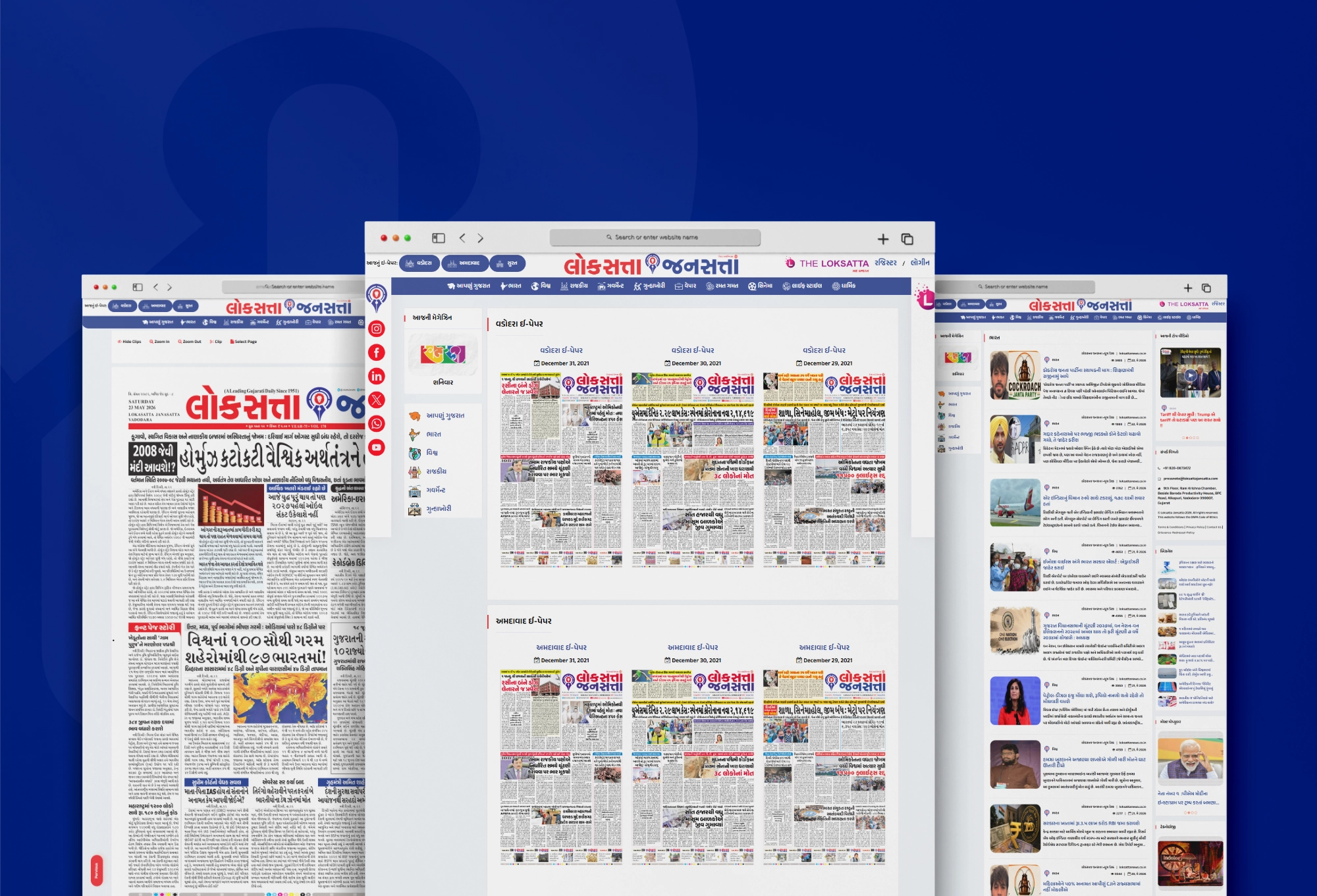The width and height of the screenshot is (1317, 896).
Task: Go forward using the center browser's forward arrow
Action: pos(481,238)
